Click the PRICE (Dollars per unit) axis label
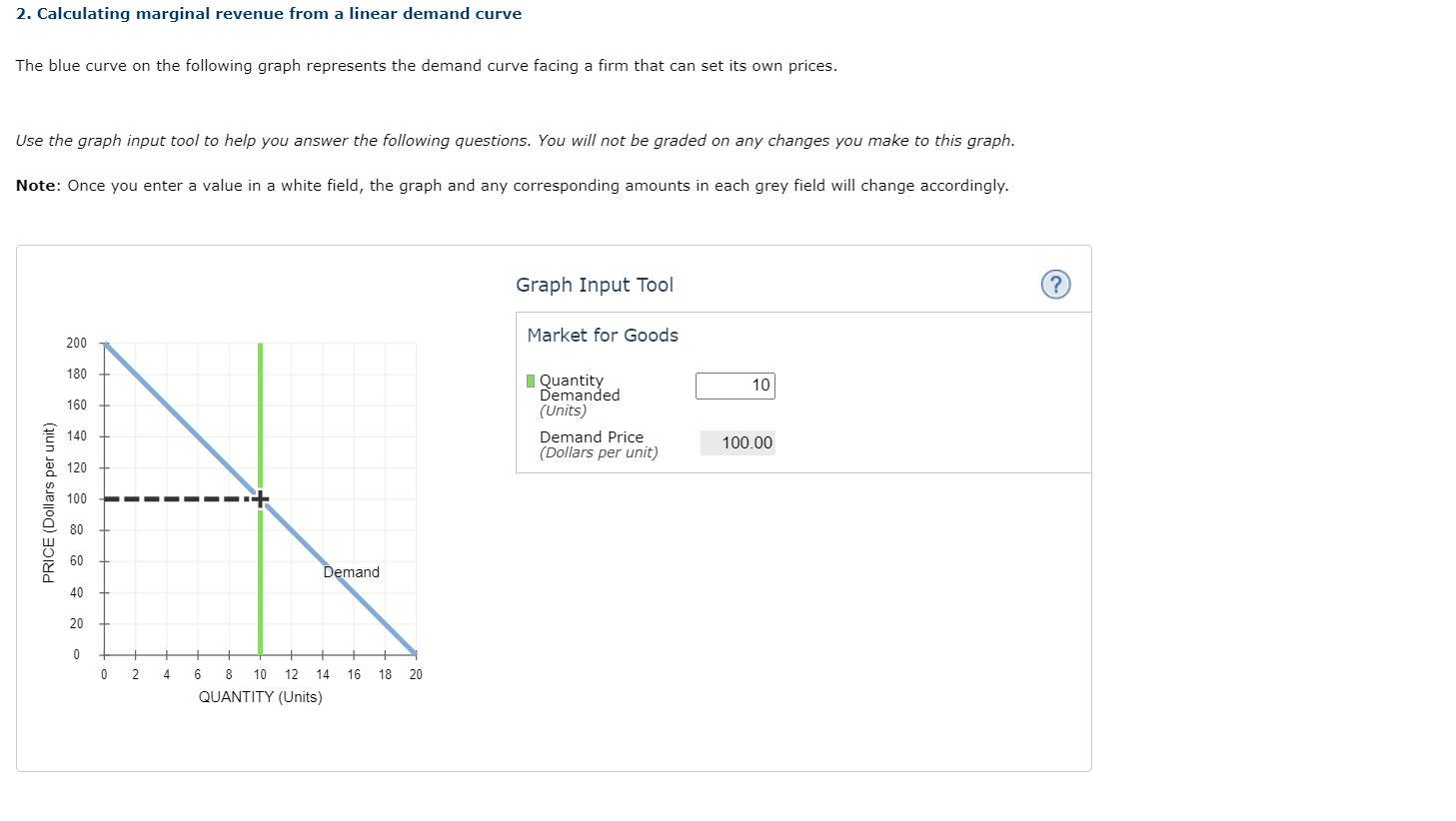 pos(48,497)
